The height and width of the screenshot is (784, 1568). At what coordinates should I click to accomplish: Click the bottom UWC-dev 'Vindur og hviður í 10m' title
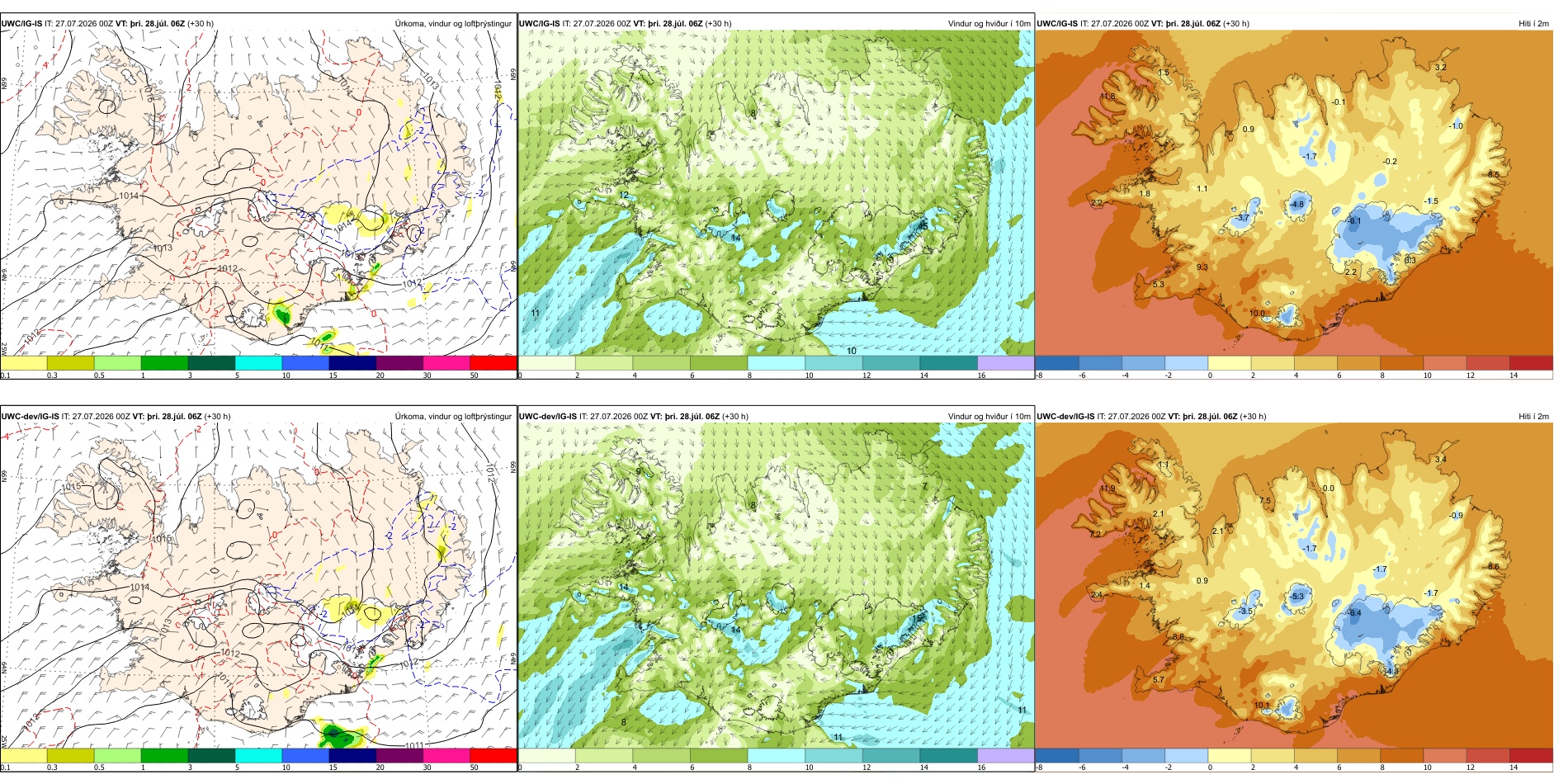[x=989, y=417]
